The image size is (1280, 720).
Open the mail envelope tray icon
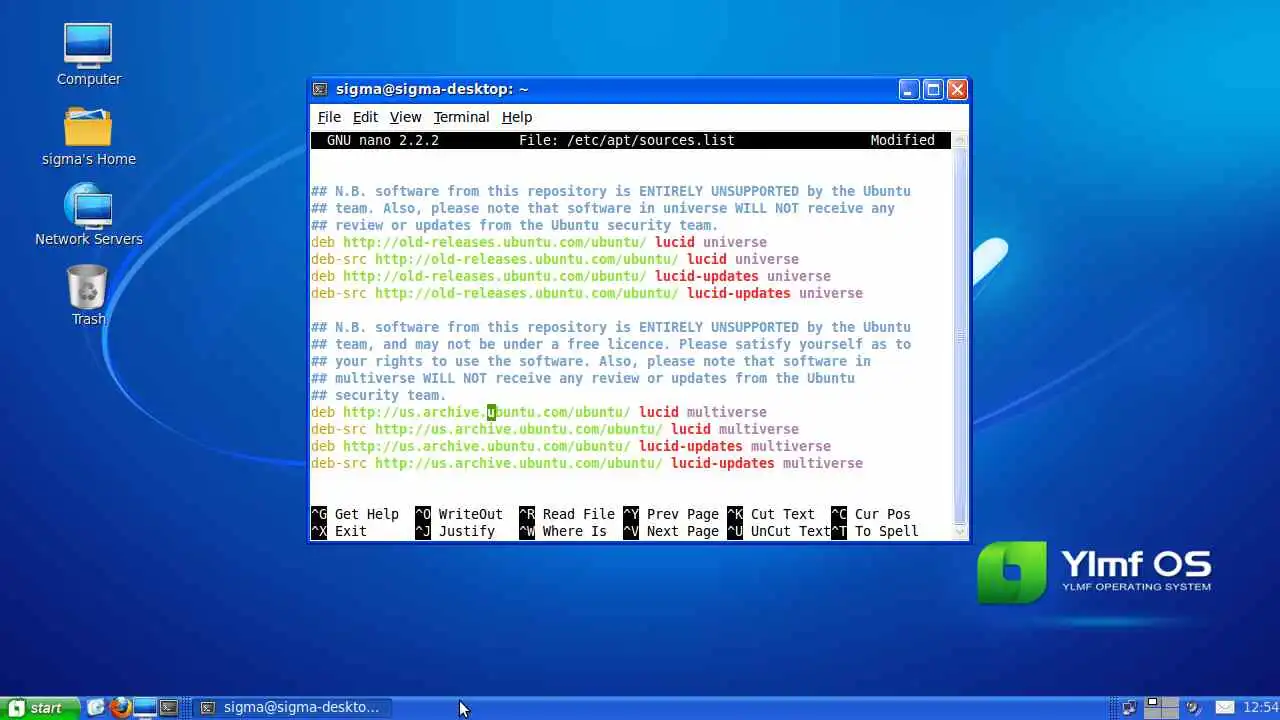[1225, 708]
